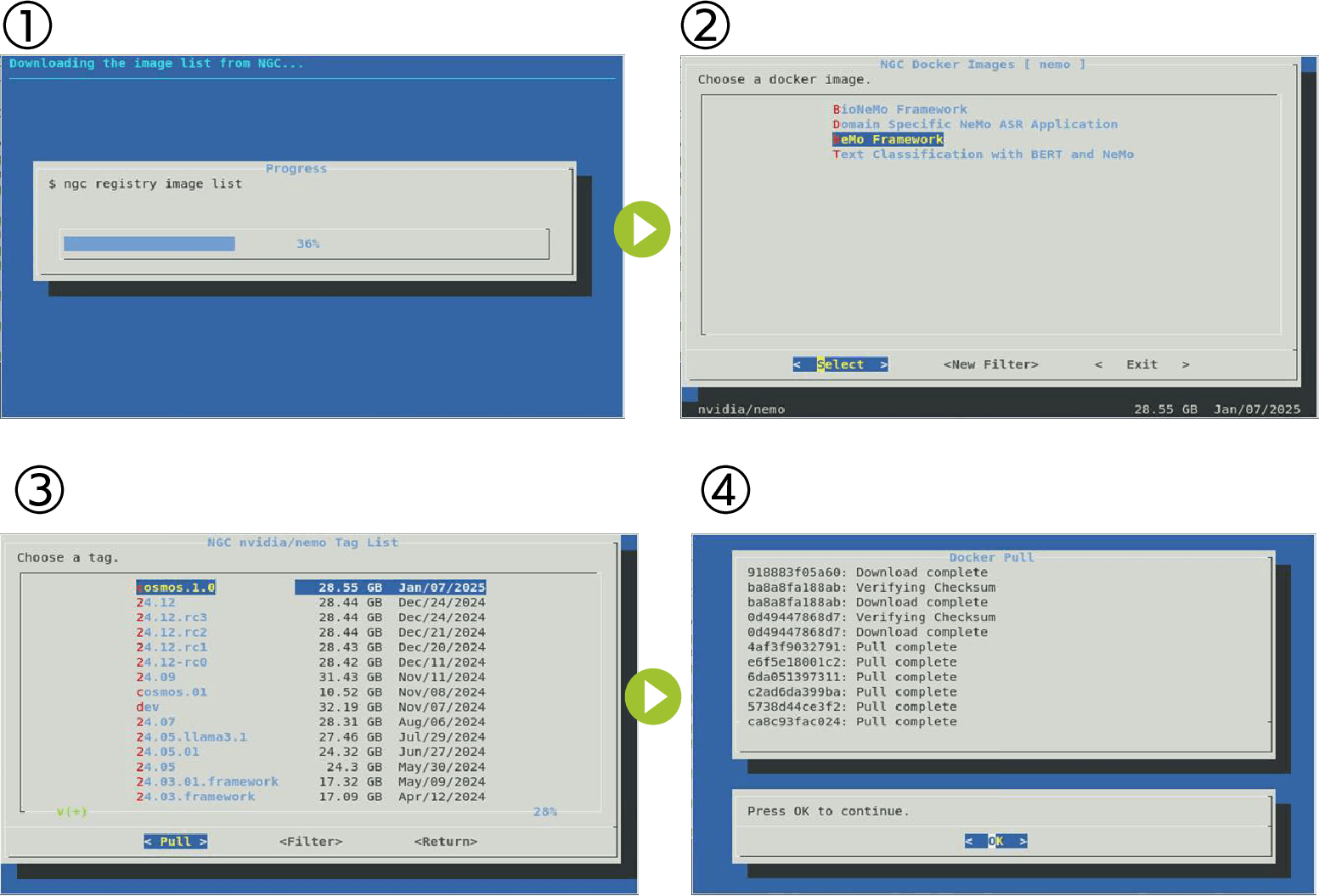Click the 28% scroll position indicator
This screenshot has height=896, width=1319.
pyautogui.click(x=545, y=812)
